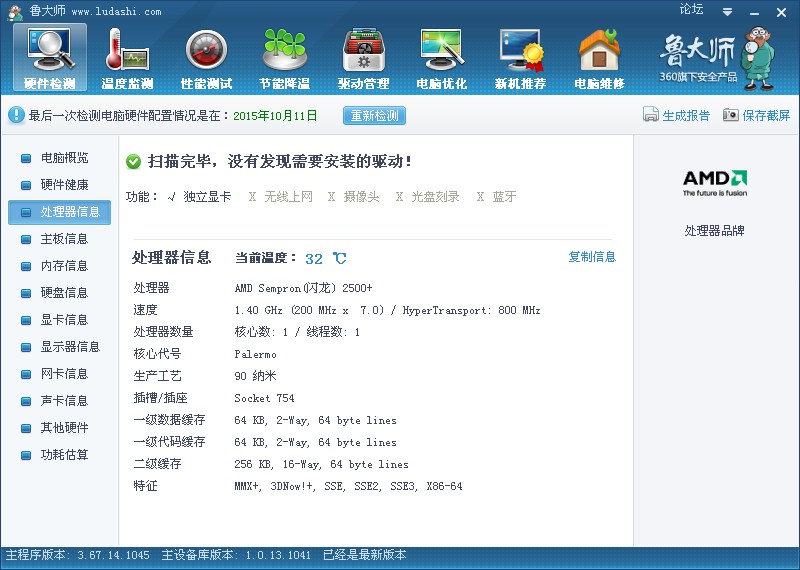This screenshot has width=800, height=570.
Task: Click 已经是最新版本 status text
Action: pos(365,555)
